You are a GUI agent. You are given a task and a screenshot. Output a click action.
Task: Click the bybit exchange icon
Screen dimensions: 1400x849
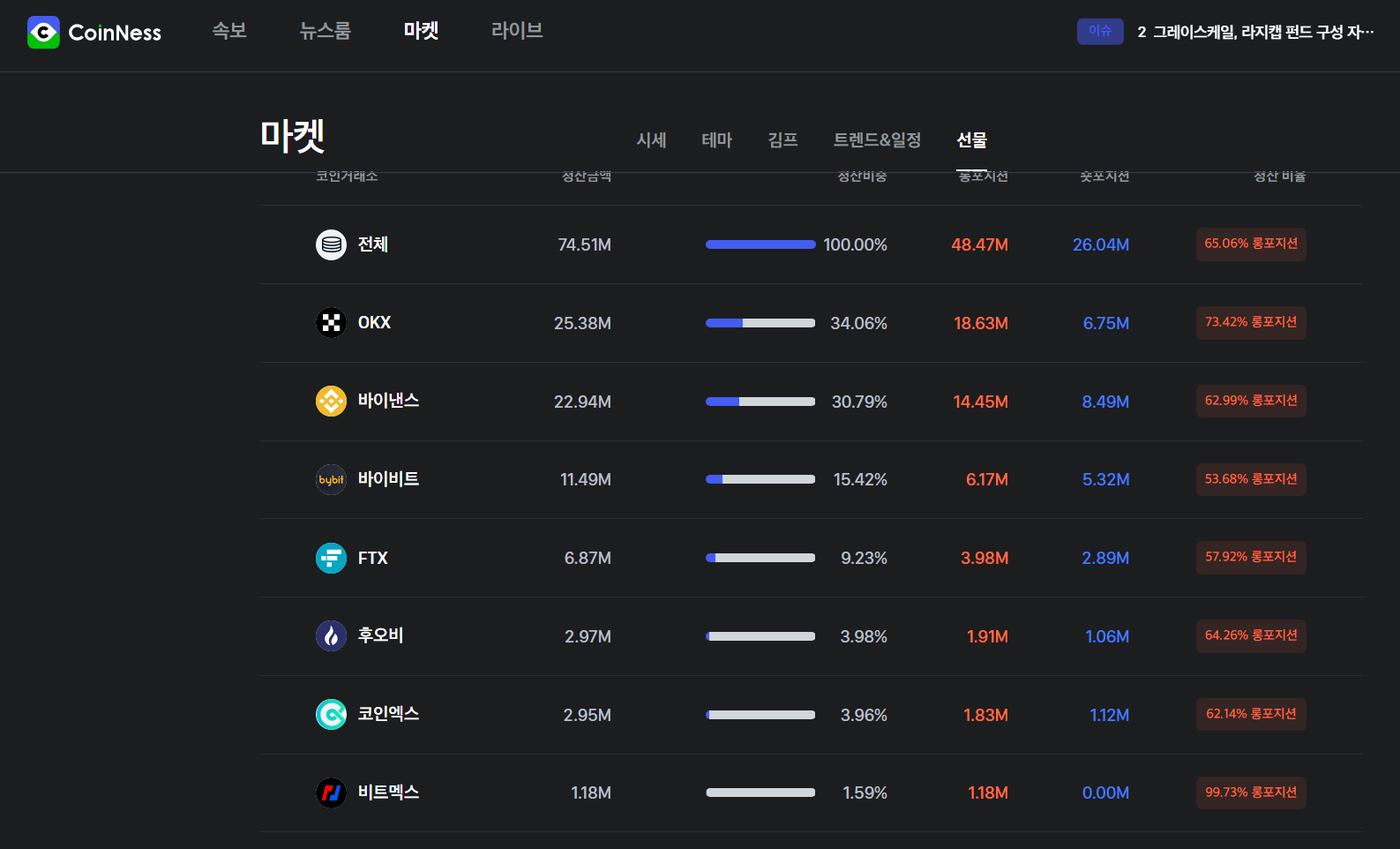(x=331, y=480)
